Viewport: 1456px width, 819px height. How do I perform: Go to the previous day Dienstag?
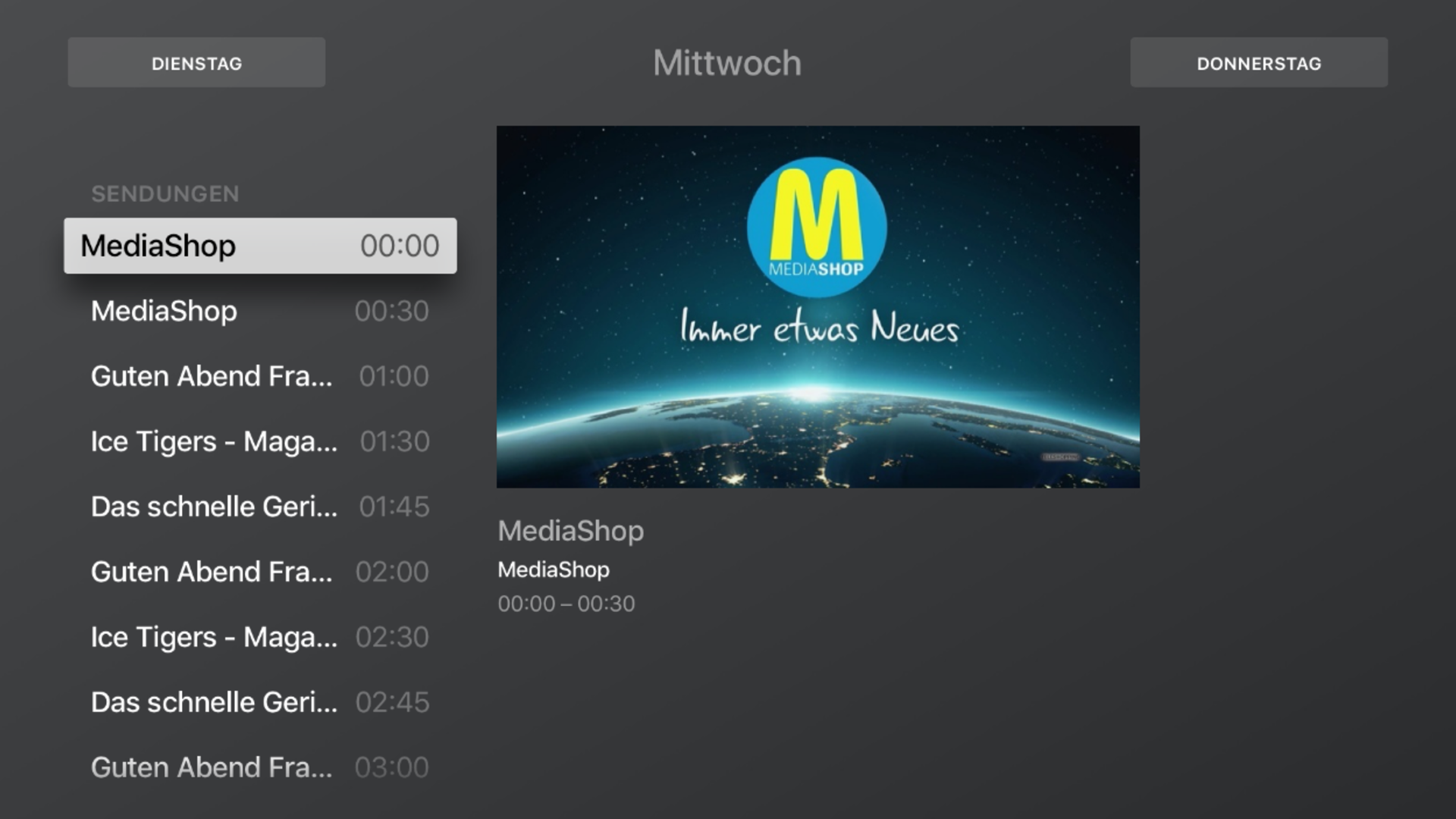[x=196, y=63]
